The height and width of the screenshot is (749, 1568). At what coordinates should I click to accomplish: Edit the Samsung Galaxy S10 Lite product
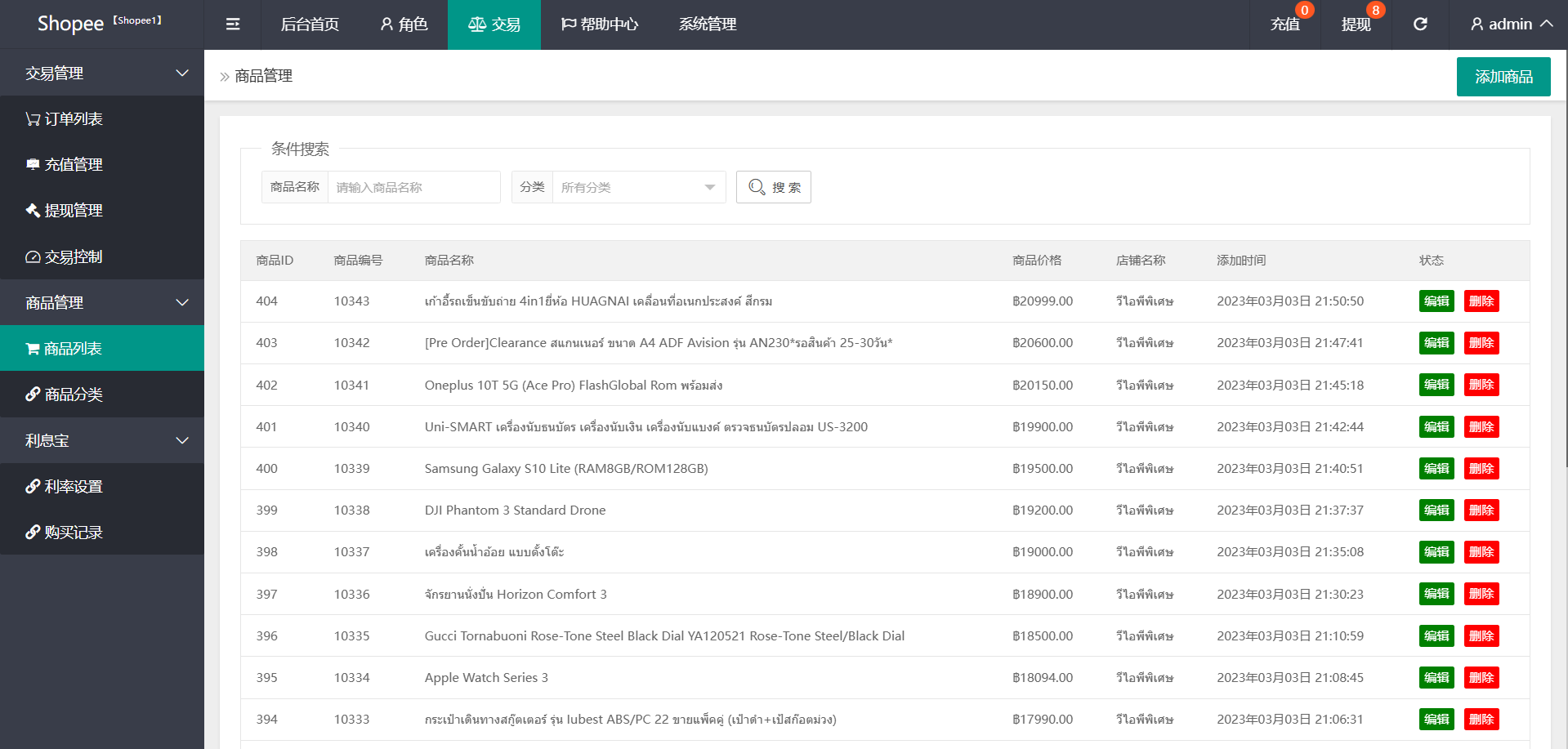pyautogui.click(x=1436, y=469)
